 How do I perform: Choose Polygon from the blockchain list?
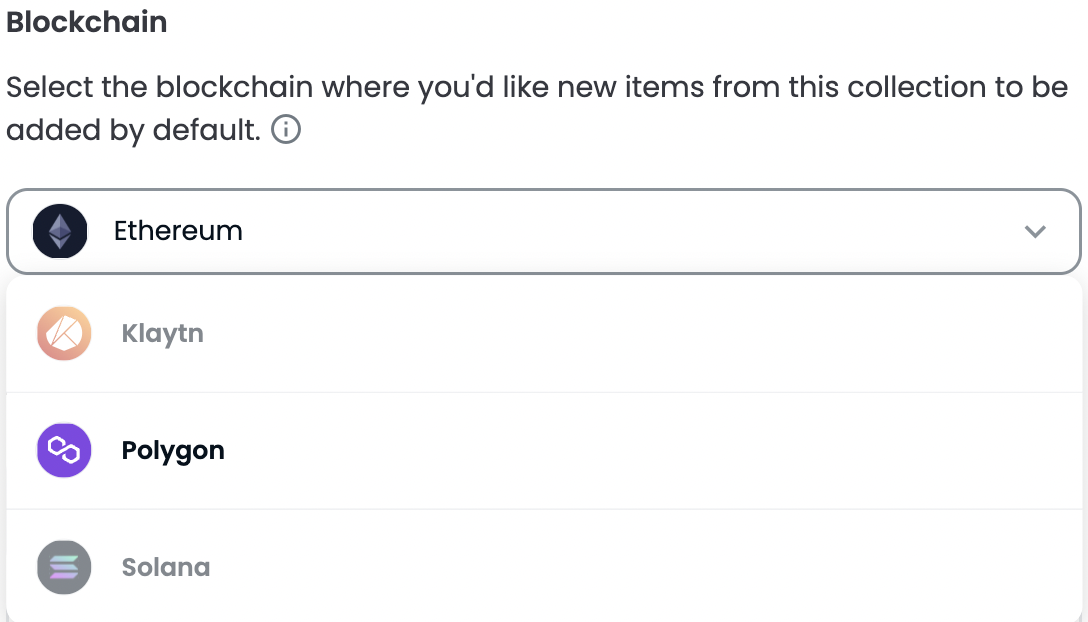(544, 451)
